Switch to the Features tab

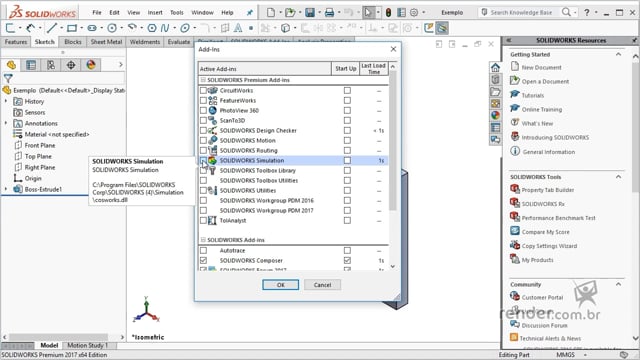click(x=16, y=42)
